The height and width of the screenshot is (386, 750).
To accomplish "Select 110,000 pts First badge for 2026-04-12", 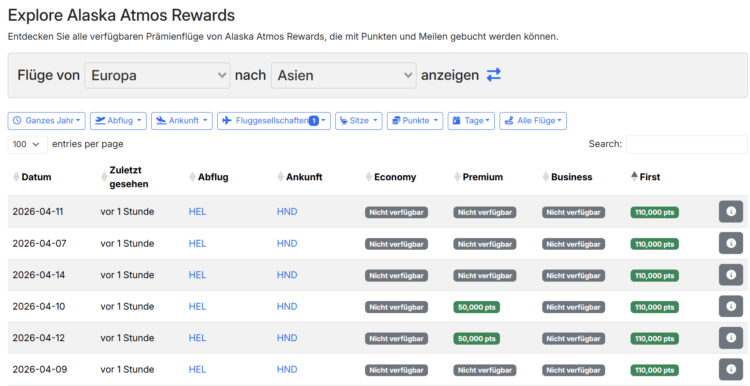I will click(x=654, y=339).
